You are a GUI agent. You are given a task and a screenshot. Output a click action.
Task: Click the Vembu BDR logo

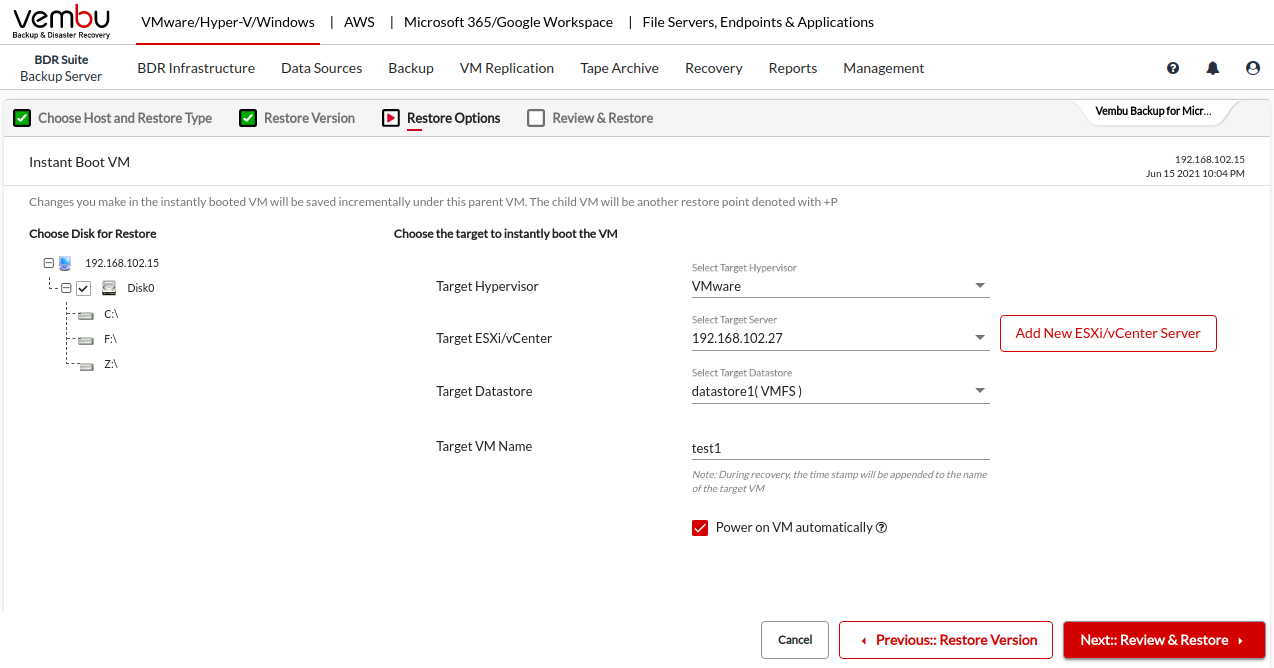(x=61, y=22)
